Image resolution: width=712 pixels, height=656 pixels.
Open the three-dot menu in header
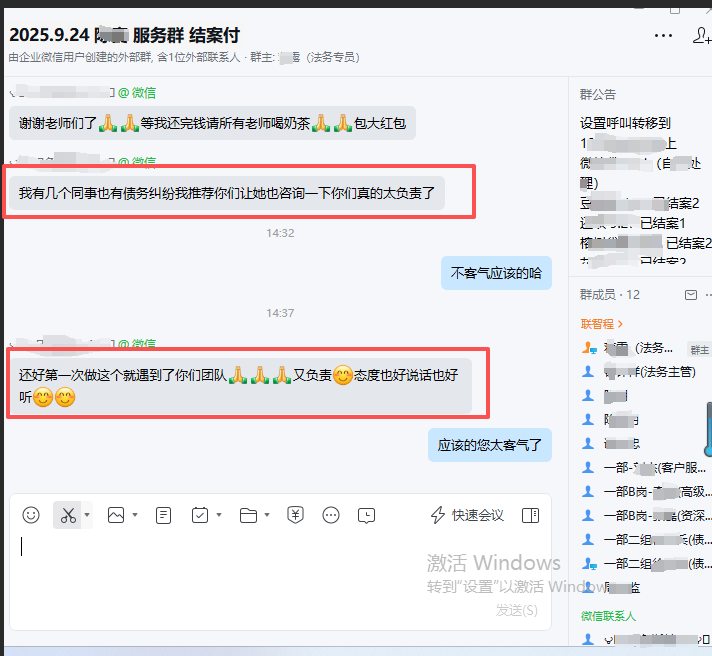tap(663, 35)
